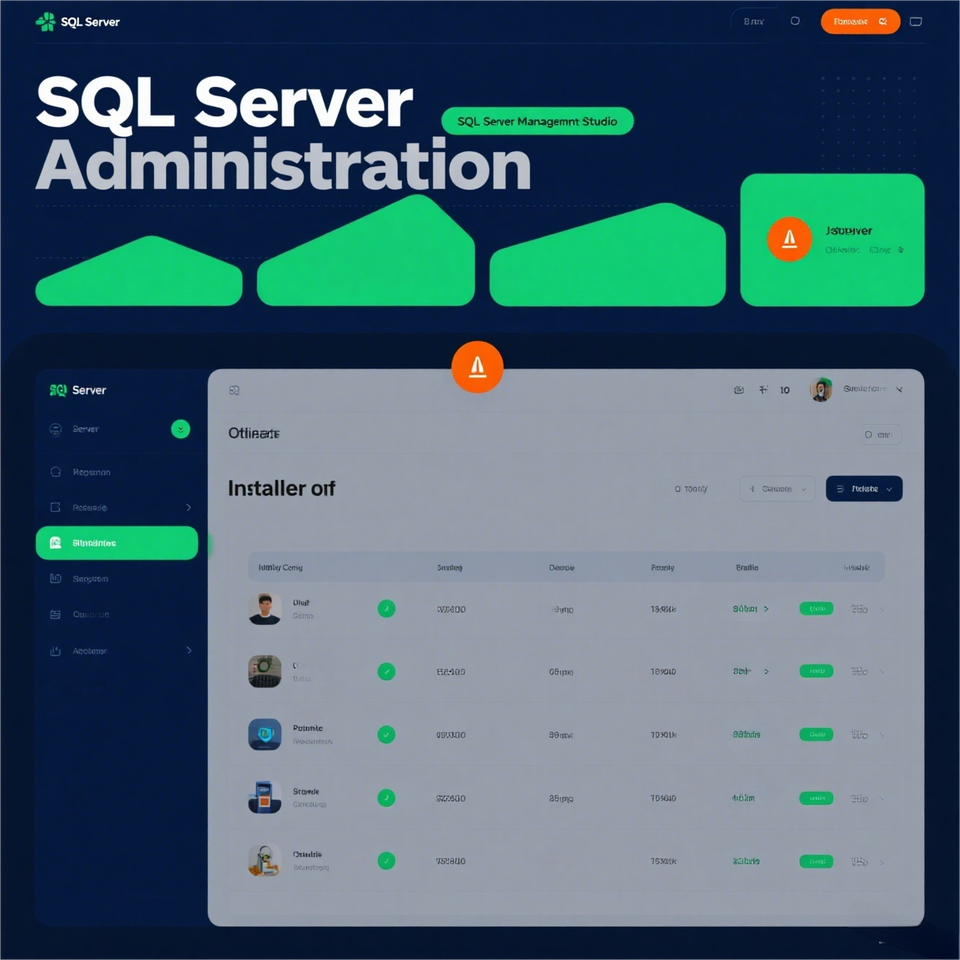Click the third sidebar item's square icon

coord(55,508)
